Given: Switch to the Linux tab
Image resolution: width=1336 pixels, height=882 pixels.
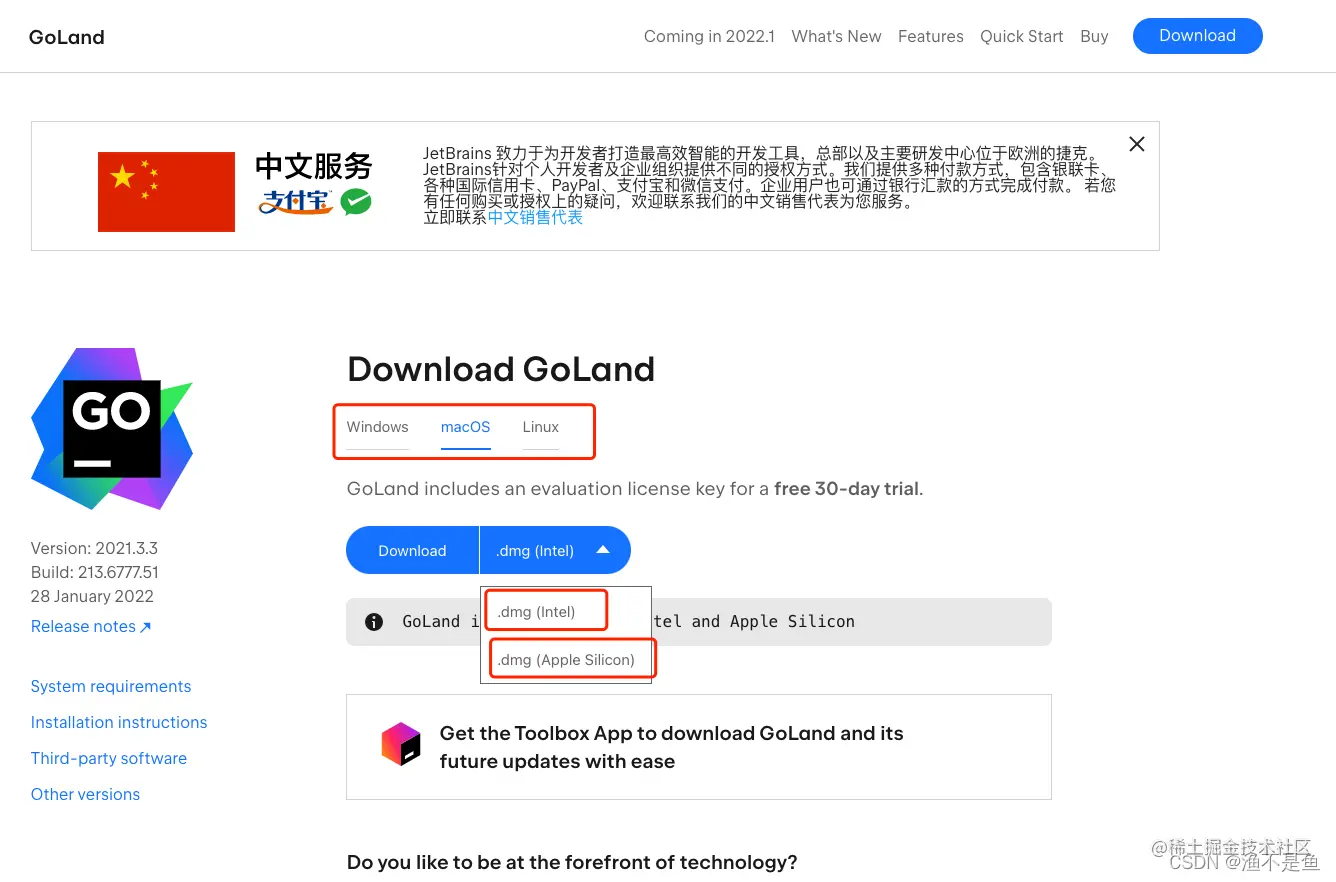Looking at the screenshot, I should (540, 427).
